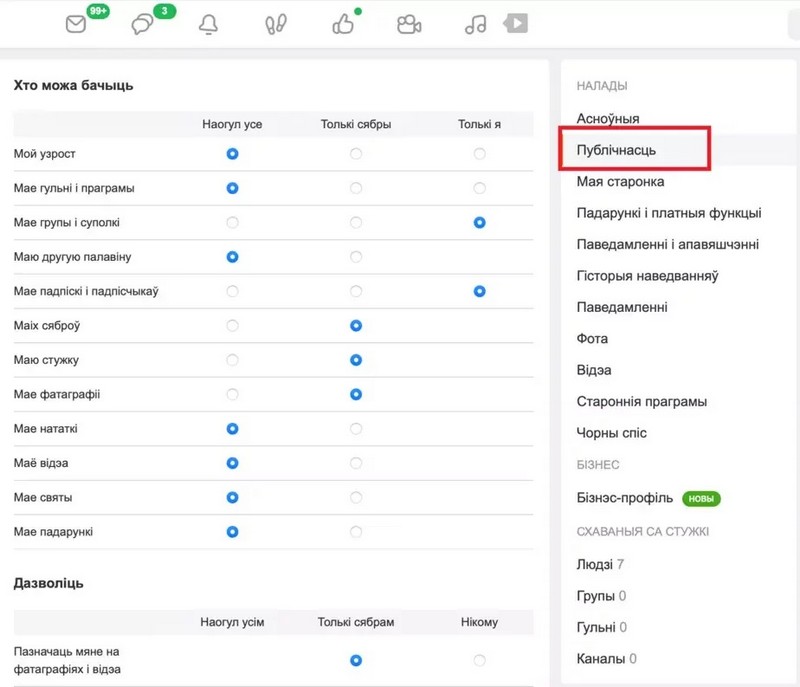
Task: Open 'Людзі' hidden from feed list
Action: (595, 564)
